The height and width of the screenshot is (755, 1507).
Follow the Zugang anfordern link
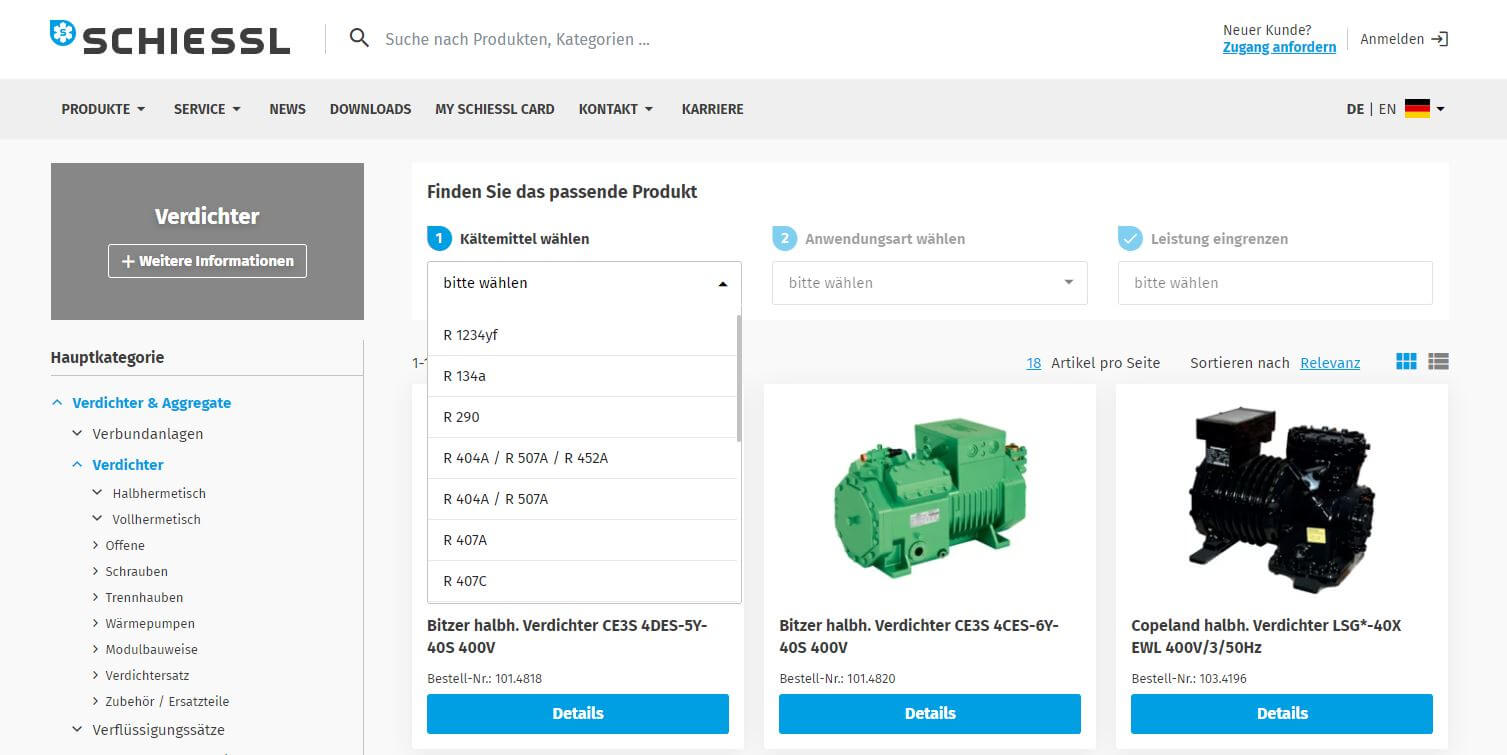[x=1279, y=47]
